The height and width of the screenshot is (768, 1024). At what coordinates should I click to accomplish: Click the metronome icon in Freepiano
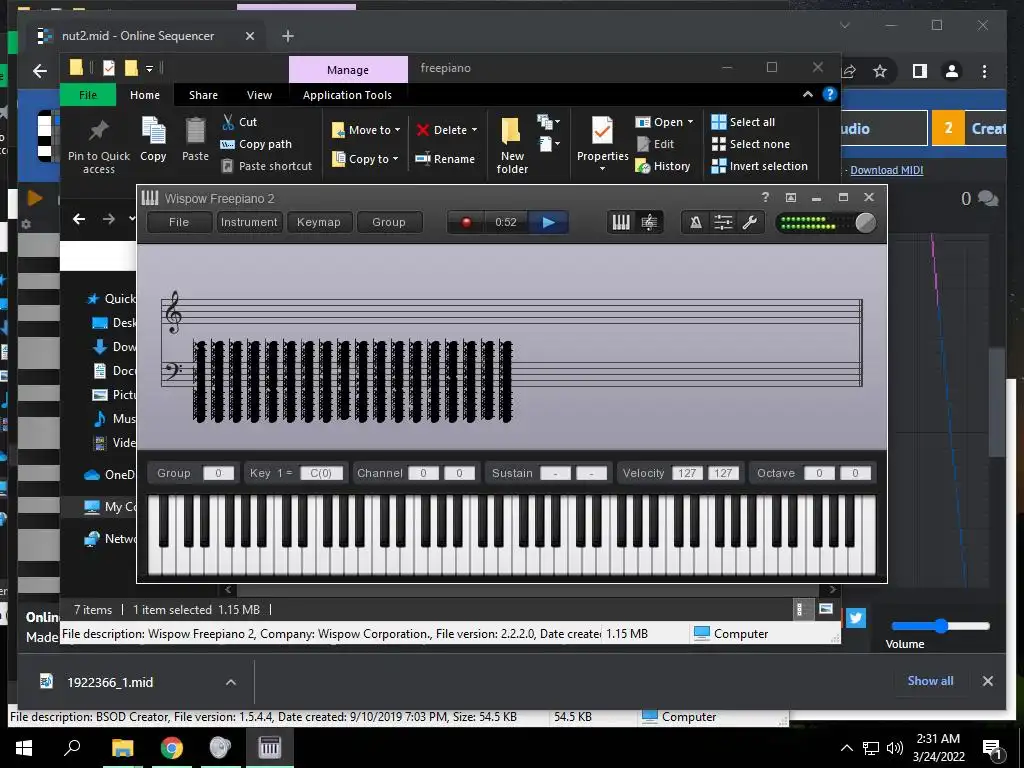pos(696,223)
